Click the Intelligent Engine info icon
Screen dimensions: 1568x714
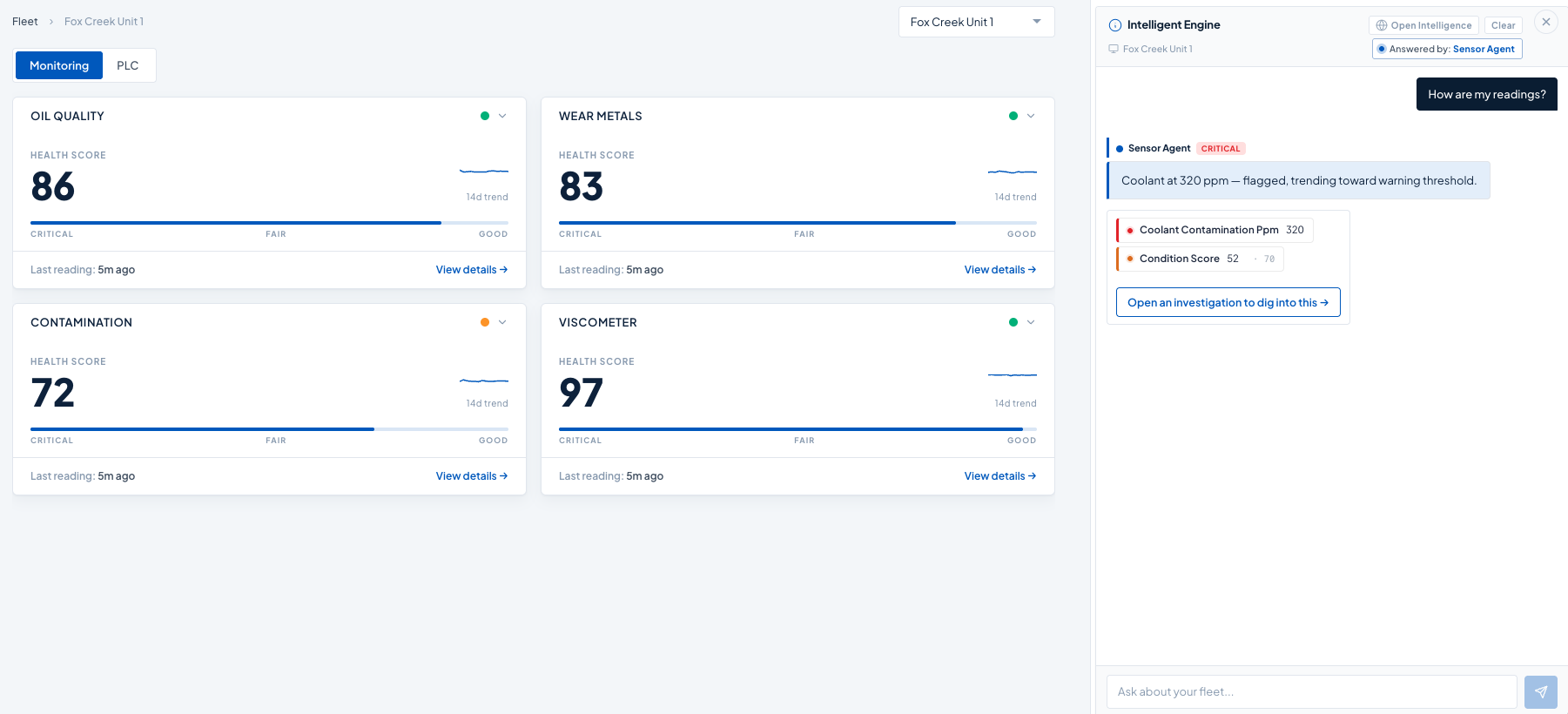[1115, 25]
